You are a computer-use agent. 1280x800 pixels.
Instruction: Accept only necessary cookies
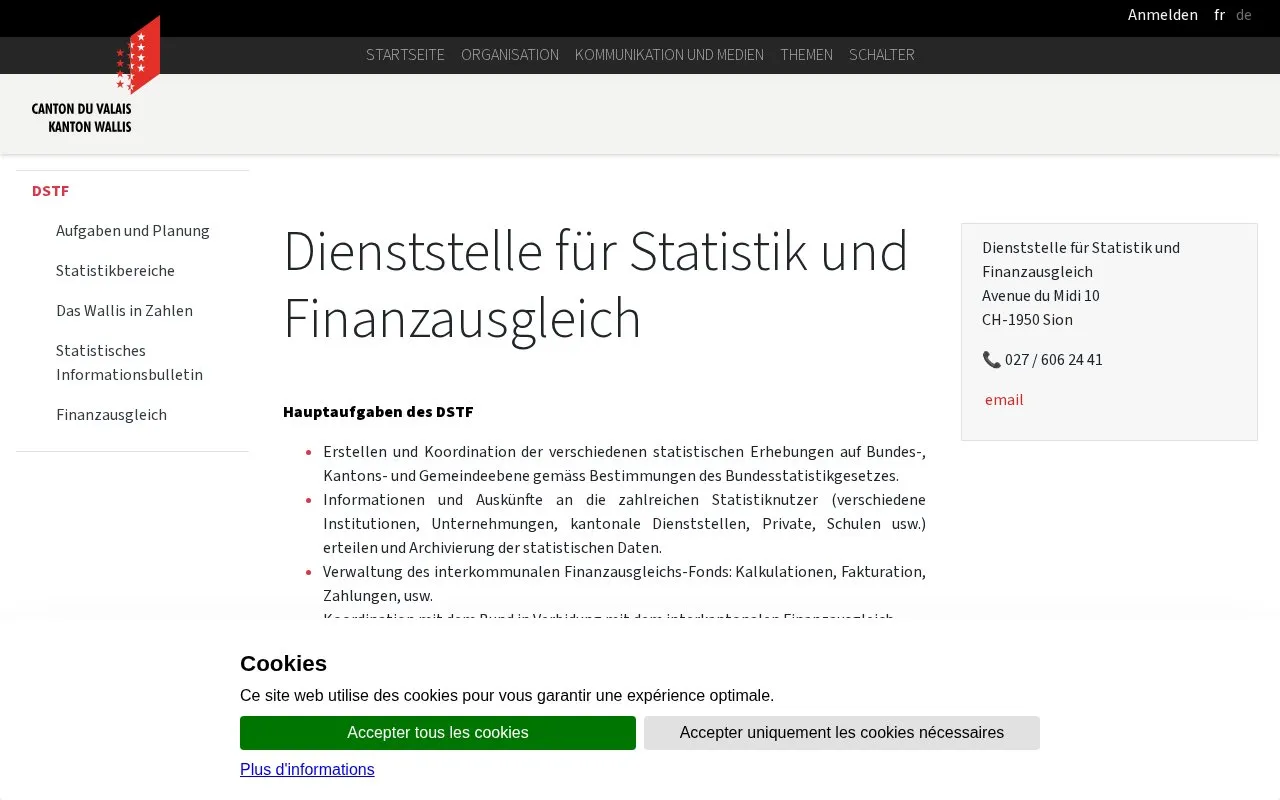pos(842,733)
